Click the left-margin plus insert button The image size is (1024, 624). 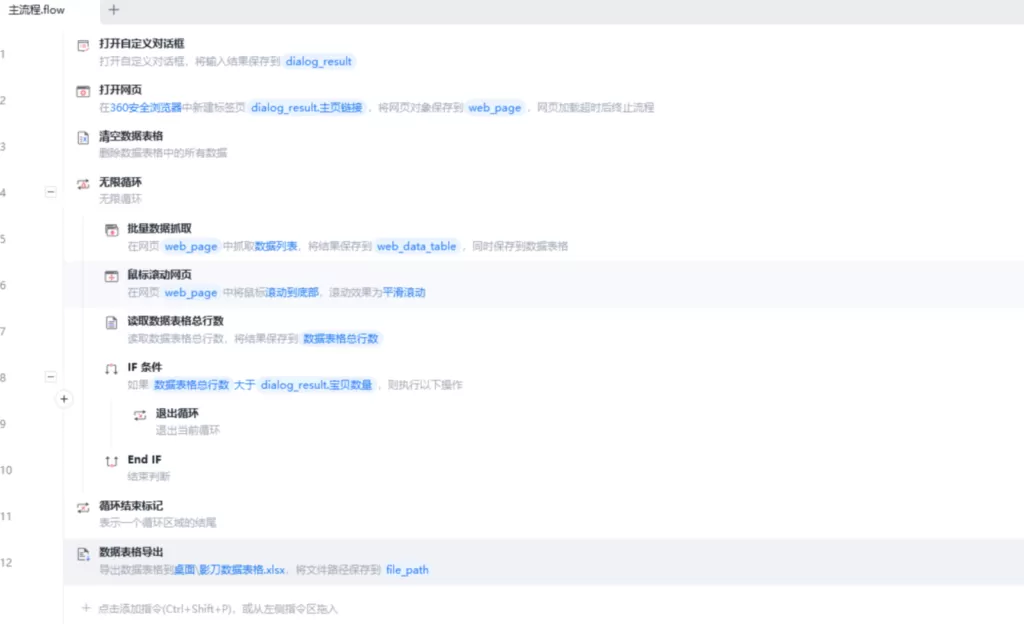(64, 399)
